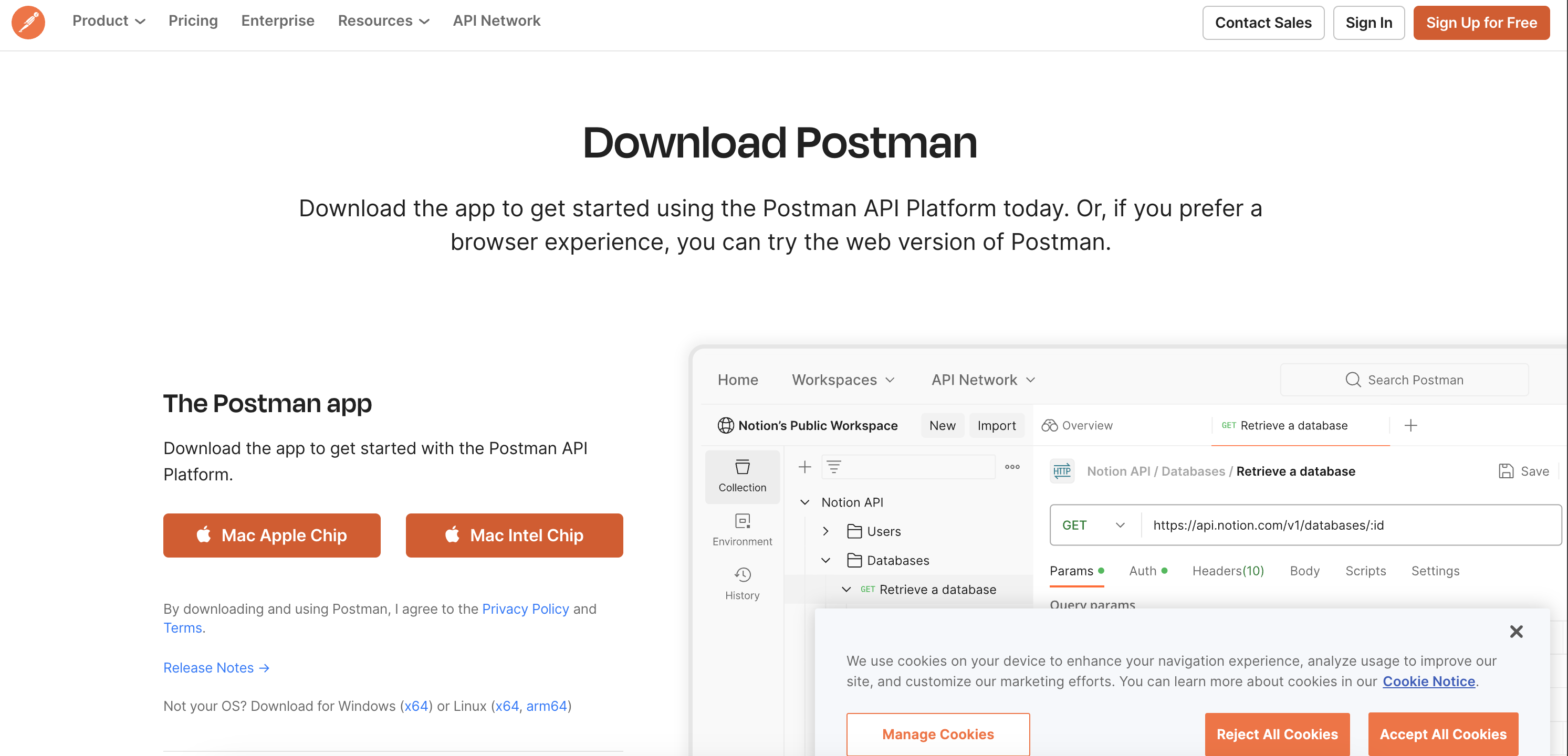
Task: Click the Databases breadcrumb
Action: (x=1193, y=471)
